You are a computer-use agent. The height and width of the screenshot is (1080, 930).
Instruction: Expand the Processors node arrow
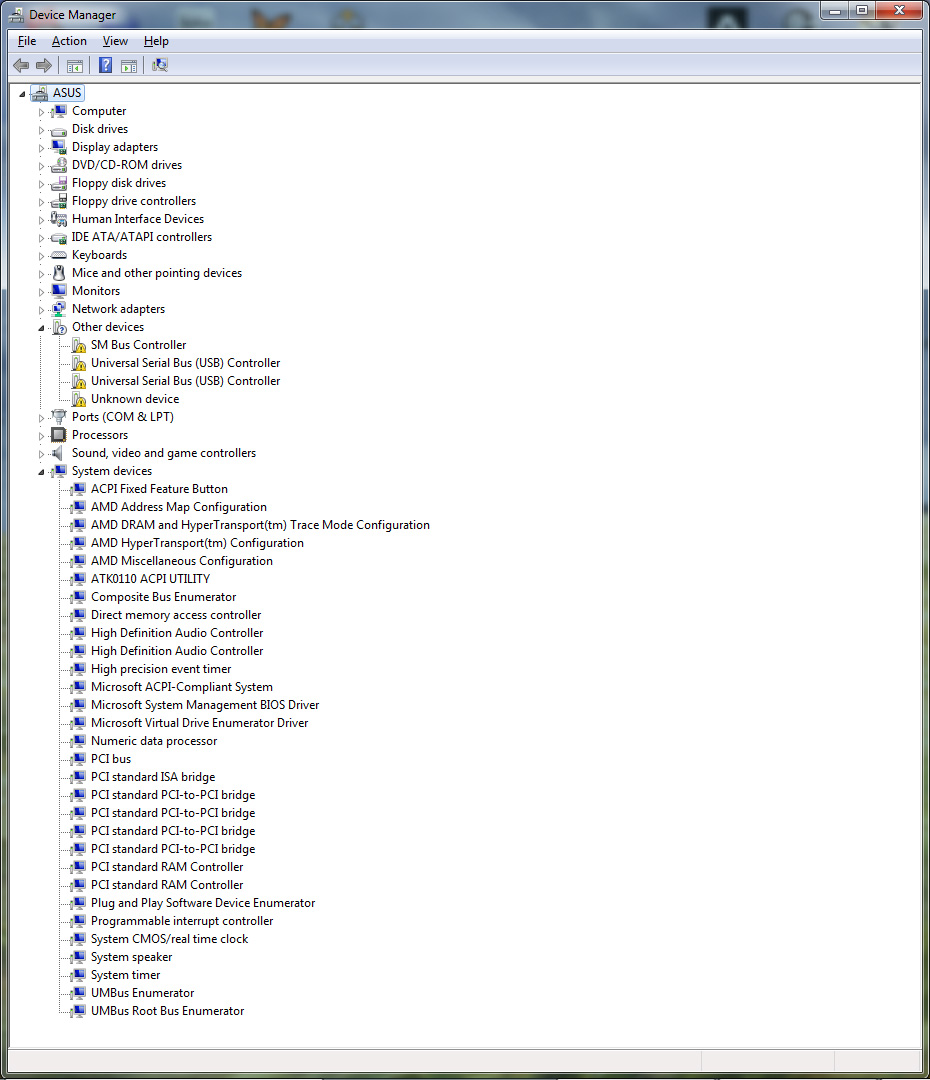click(x=41, y=436)
